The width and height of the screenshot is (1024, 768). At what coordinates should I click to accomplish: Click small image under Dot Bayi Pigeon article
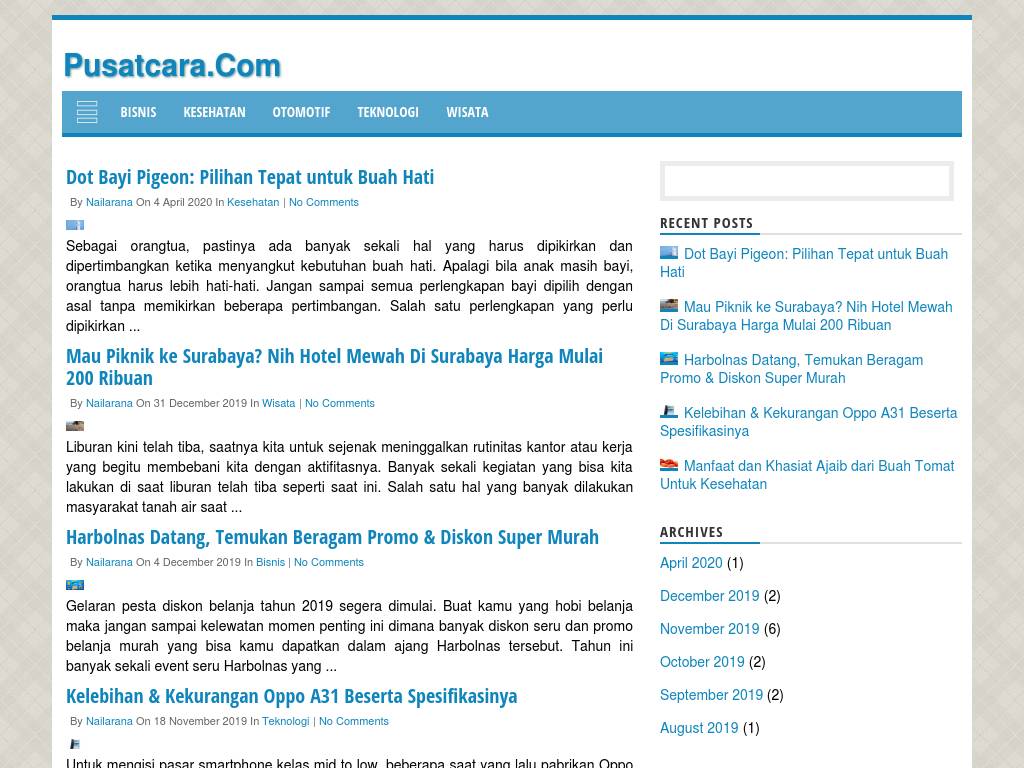(75, 225)
